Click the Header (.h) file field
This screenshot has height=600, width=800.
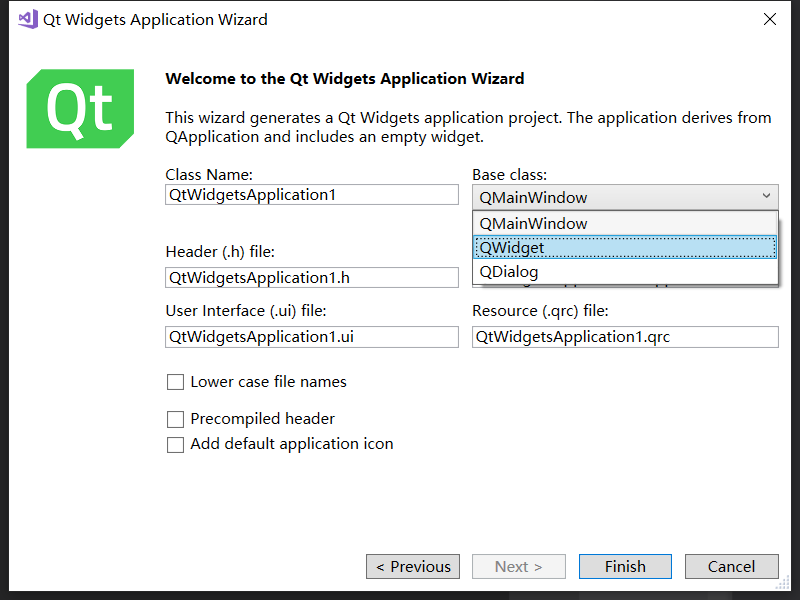tap(312, 278)
